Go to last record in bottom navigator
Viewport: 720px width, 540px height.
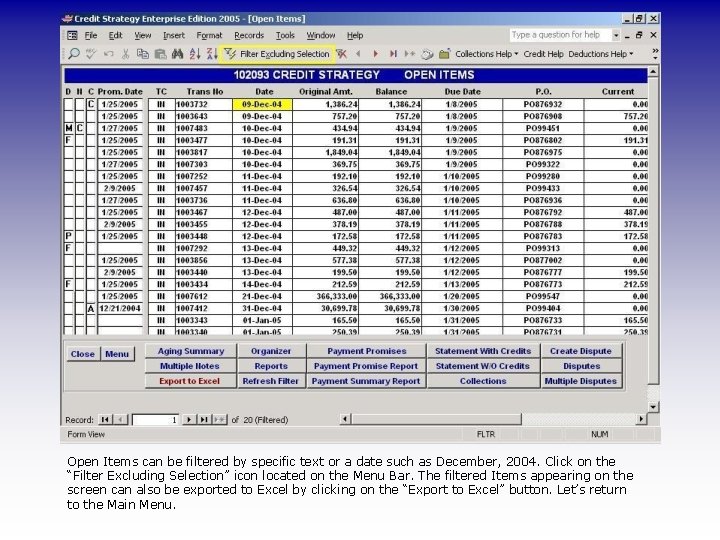tap(203, 419)
